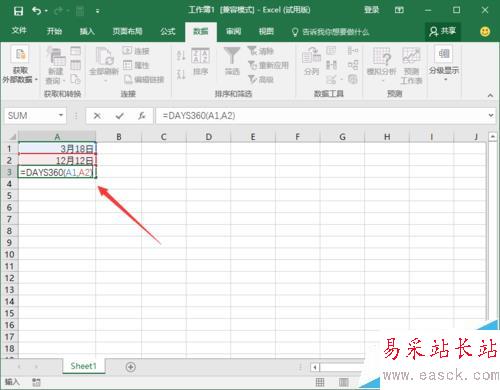The image size is (500, 390).
Task: Collapse the ribbon with the caret
Action: tap(490, 95)
